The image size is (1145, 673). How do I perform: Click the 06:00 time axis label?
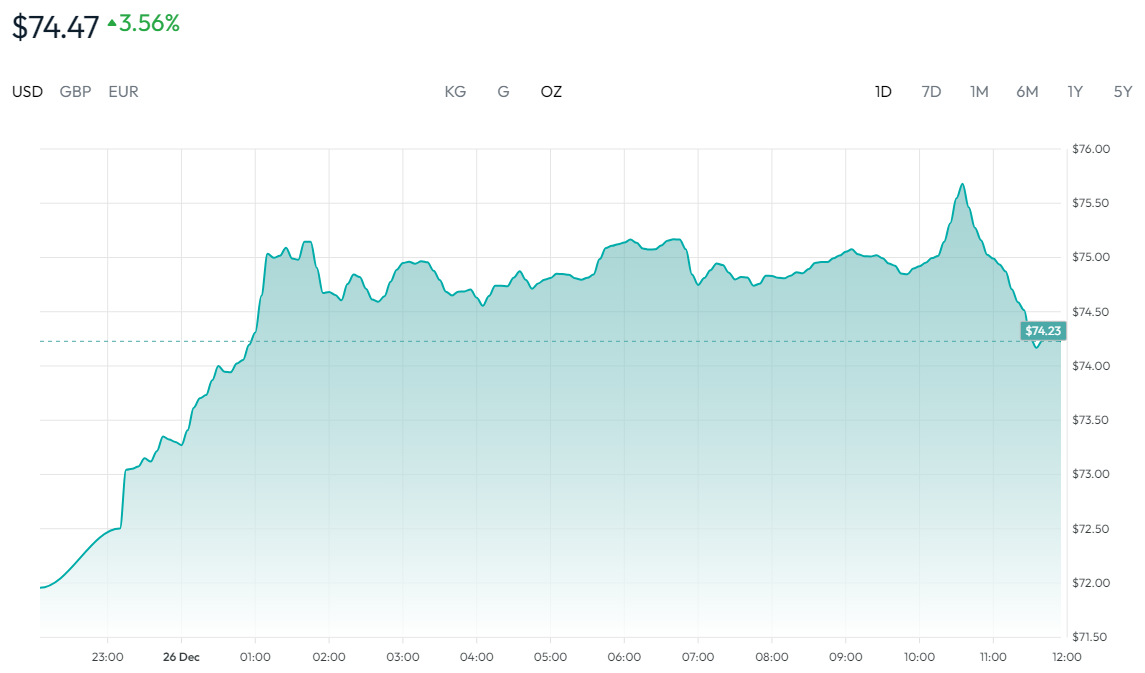pyautogui.click(x=624, y=657)
